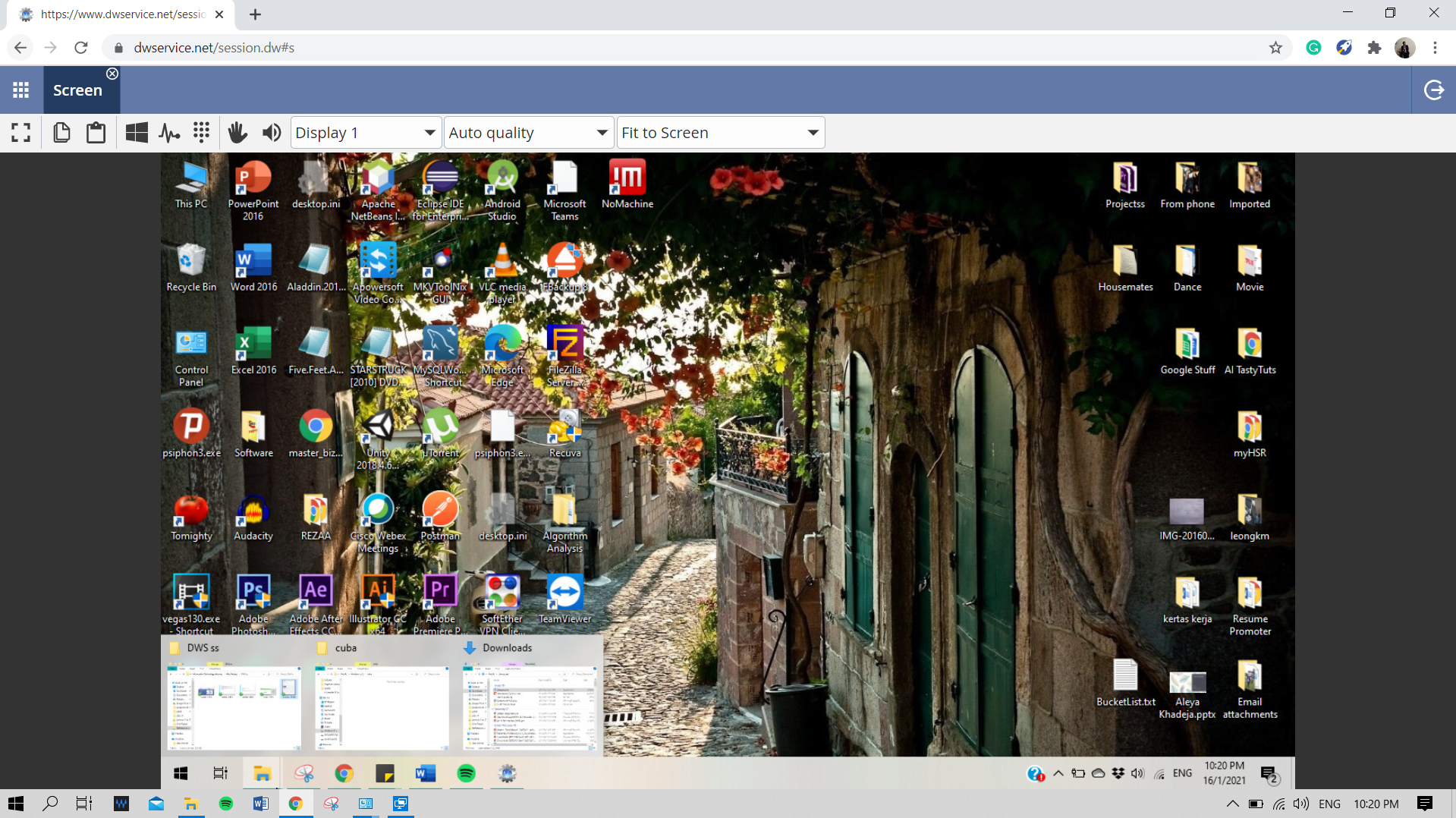Open the Fit to Screen dropdown
1456x818 pixels.
(721, 133)
